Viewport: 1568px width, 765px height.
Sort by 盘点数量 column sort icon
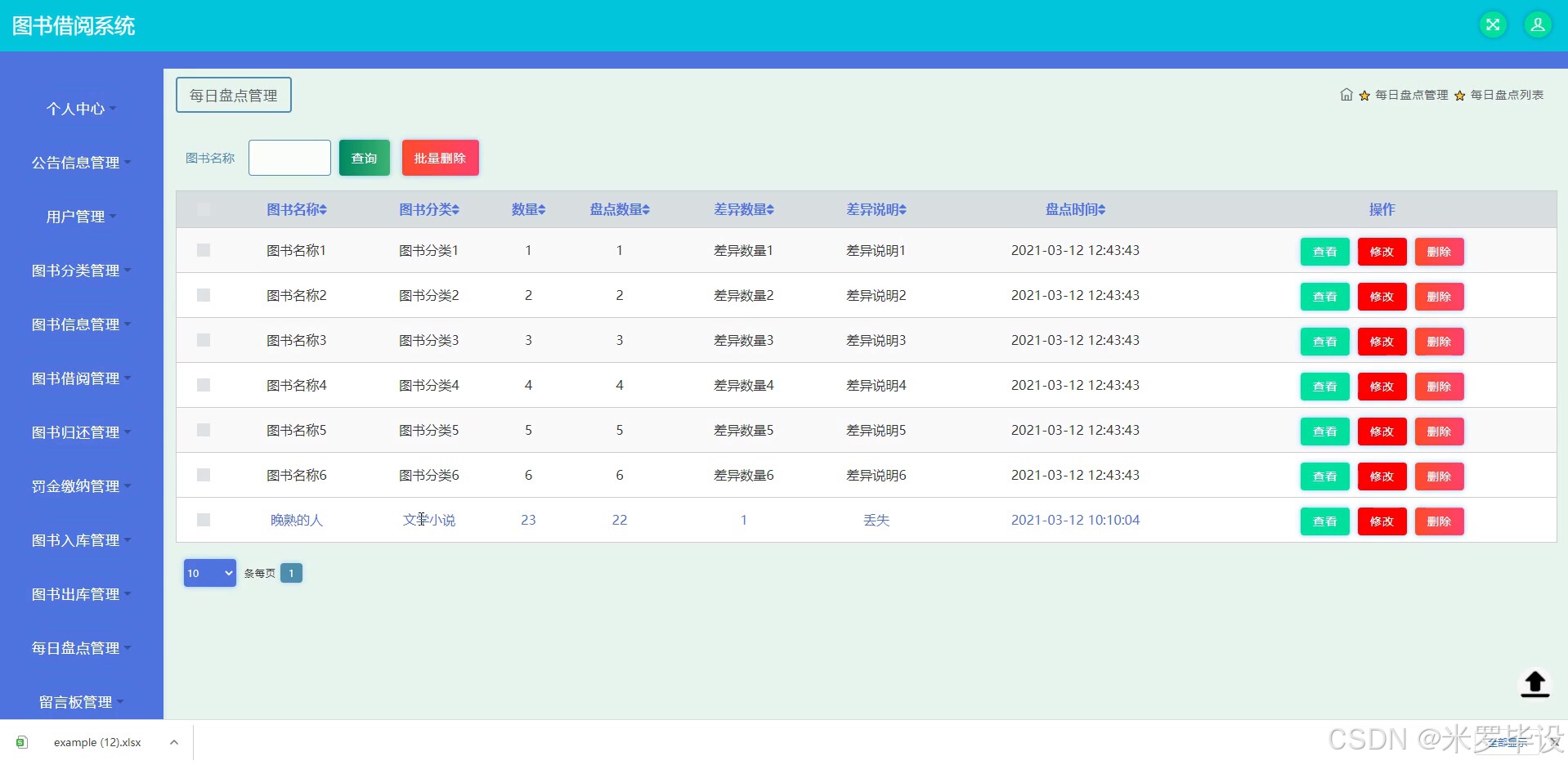[646, 210]
